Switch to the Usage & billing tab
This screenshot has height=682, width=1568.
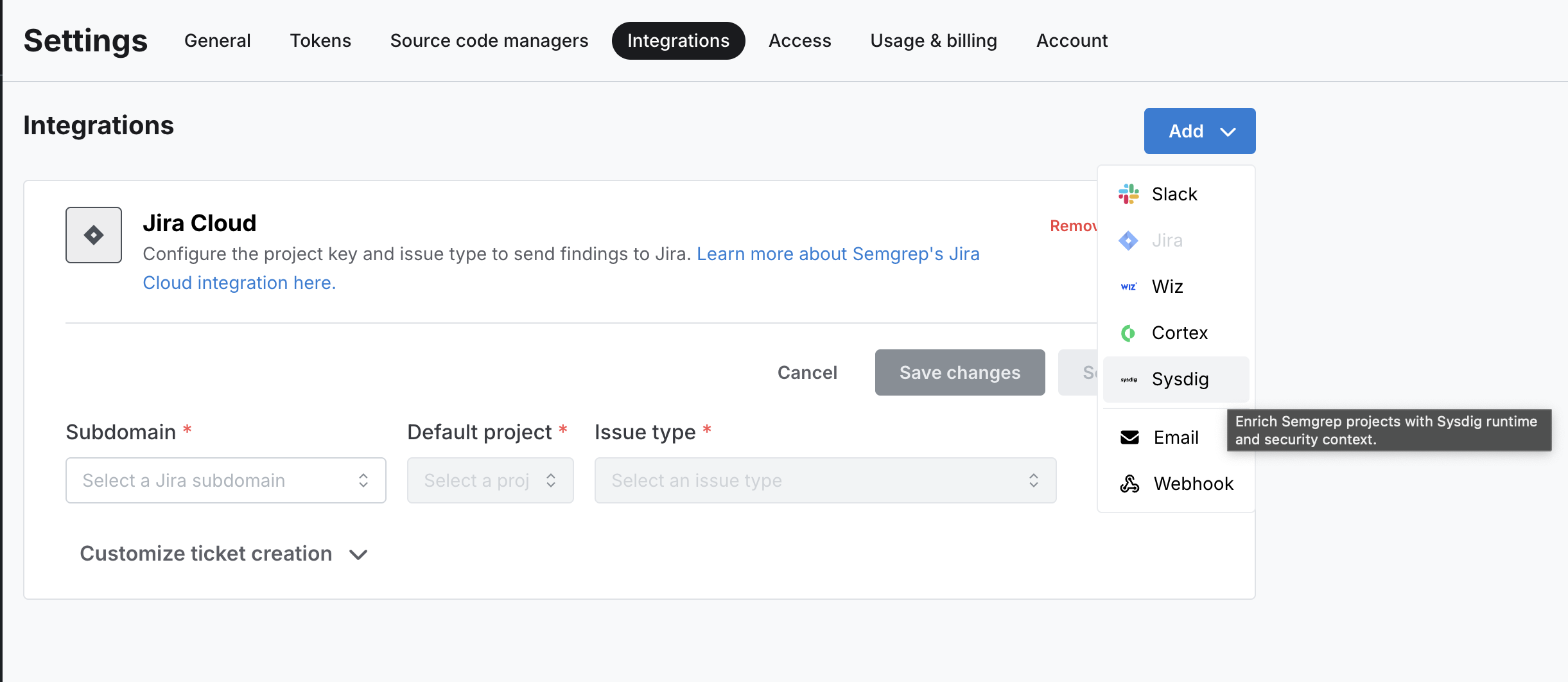[x=934, y=40]
